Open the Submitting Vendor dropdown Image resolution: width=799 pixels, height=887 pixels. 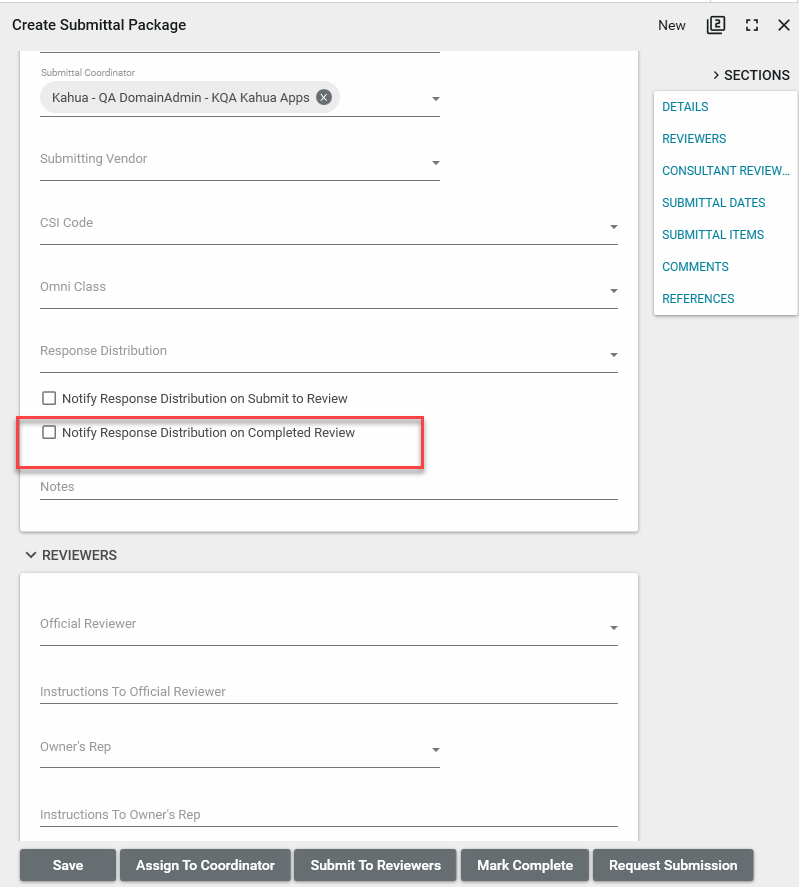(x=435, y=163)
